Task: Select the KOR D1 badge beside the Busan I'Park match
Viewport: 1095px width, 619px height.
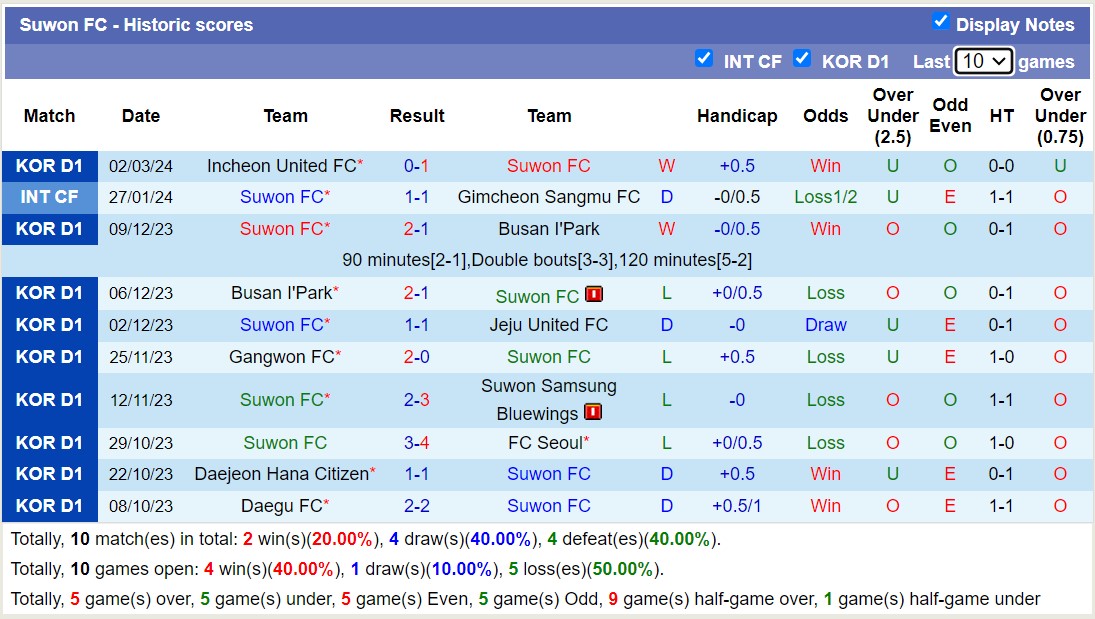Action: (50, 229)
